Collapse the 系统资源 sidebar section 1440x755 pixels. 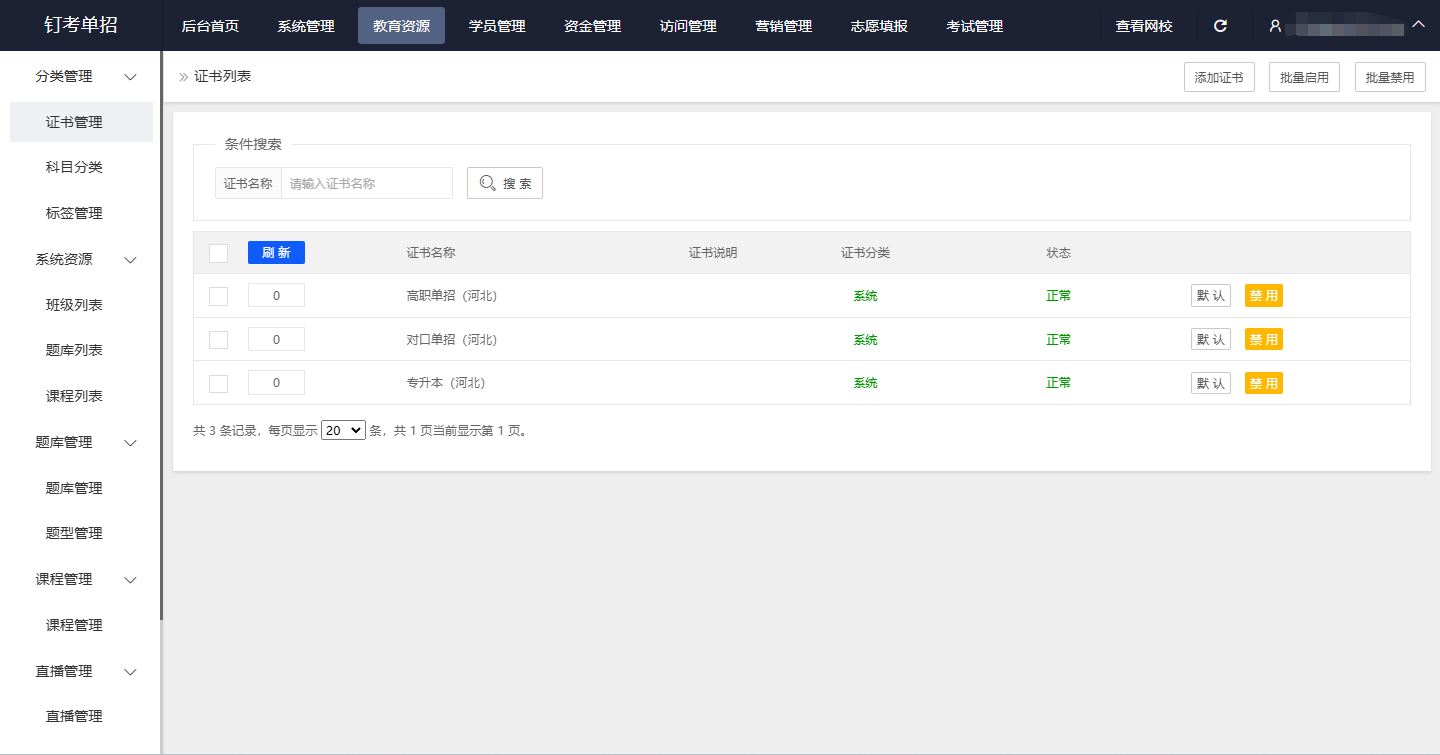point(130,260)
